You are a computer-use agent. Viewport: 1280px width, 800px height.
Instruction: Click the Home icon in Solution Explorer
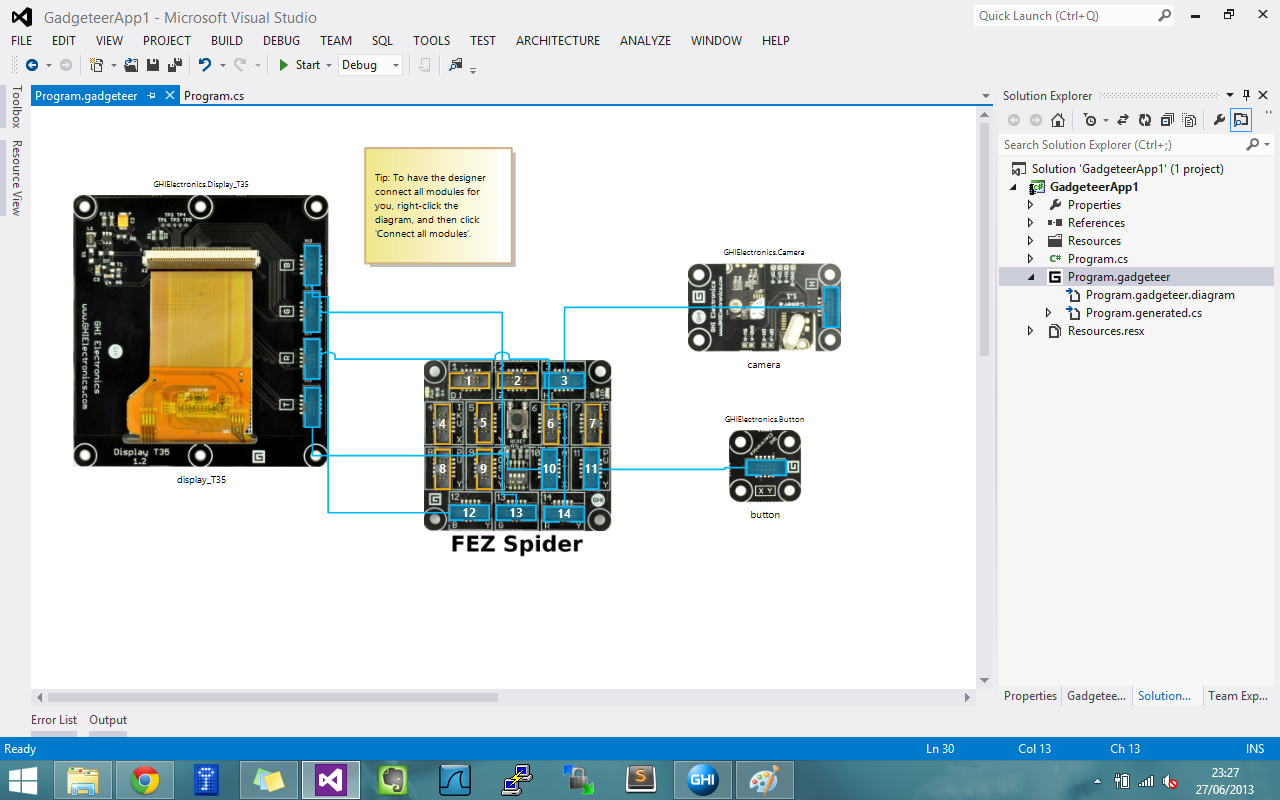click(x=1058, y=119)
